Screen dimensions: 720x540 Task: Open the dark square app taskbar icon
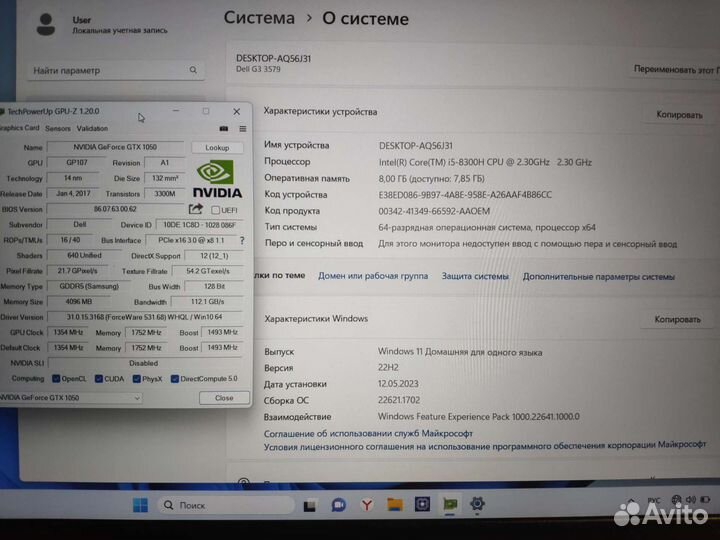(x=422, y=504)
